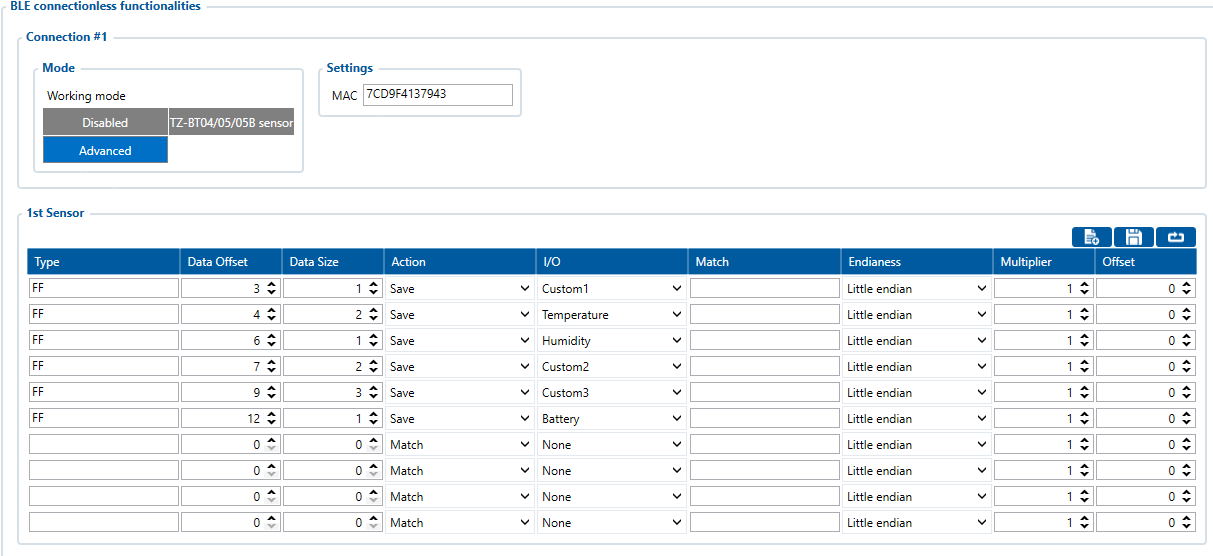Set working mode to Disabled
This screenshot has height=556, width=1213.
tap(105, 122)
